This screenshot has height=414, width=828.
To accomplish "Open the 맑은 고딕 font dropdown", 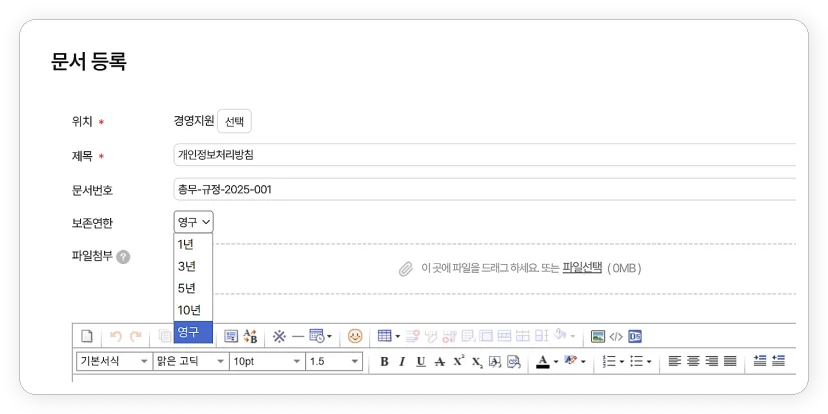I will pyautogui.click(x=191, y=362).
